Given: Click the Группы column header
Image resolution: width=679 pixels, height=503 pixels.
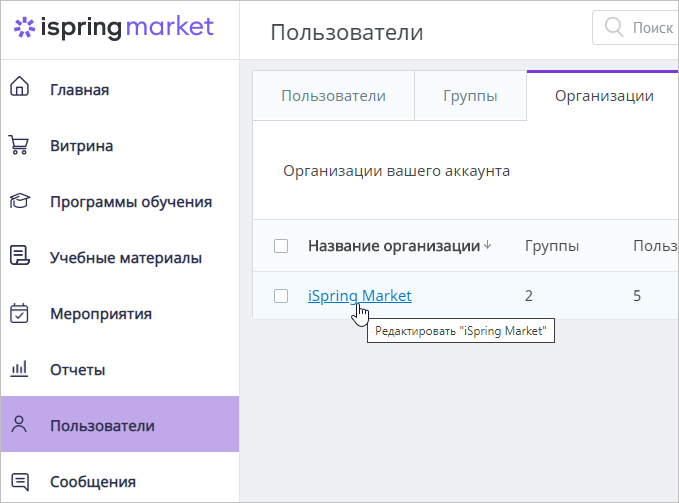Looking at the screenshot, I should (x=552, y=246).
